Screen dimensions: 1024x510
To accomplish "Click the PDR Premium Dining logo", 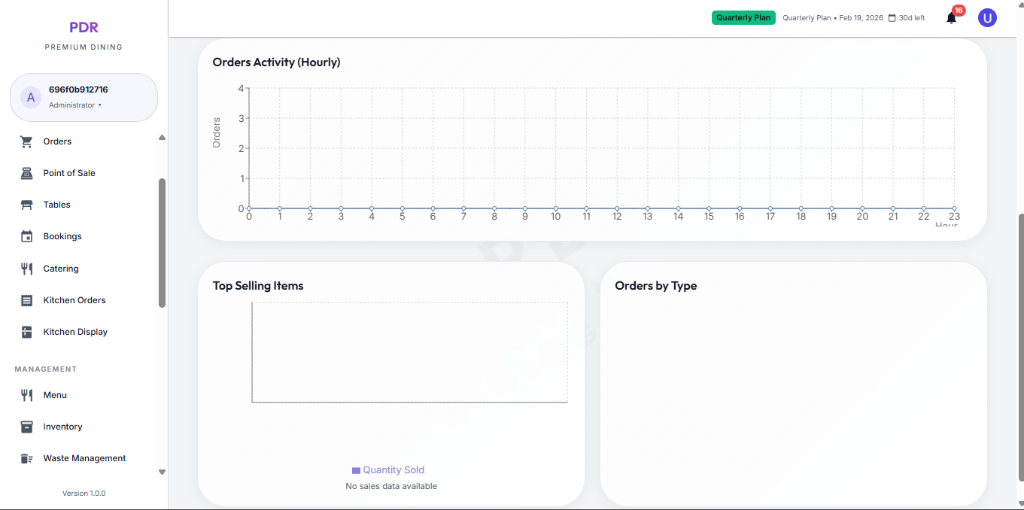I will point(83,34).
